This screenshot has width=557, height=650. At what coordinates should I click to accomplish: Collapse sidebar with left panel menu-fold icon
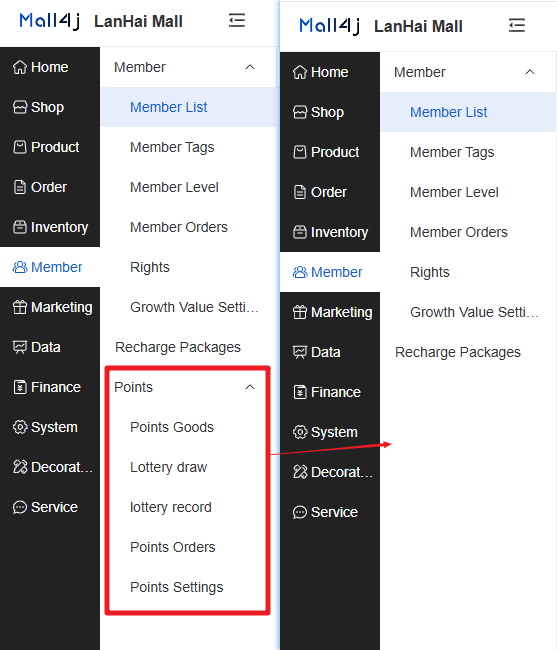pos(237,20)
